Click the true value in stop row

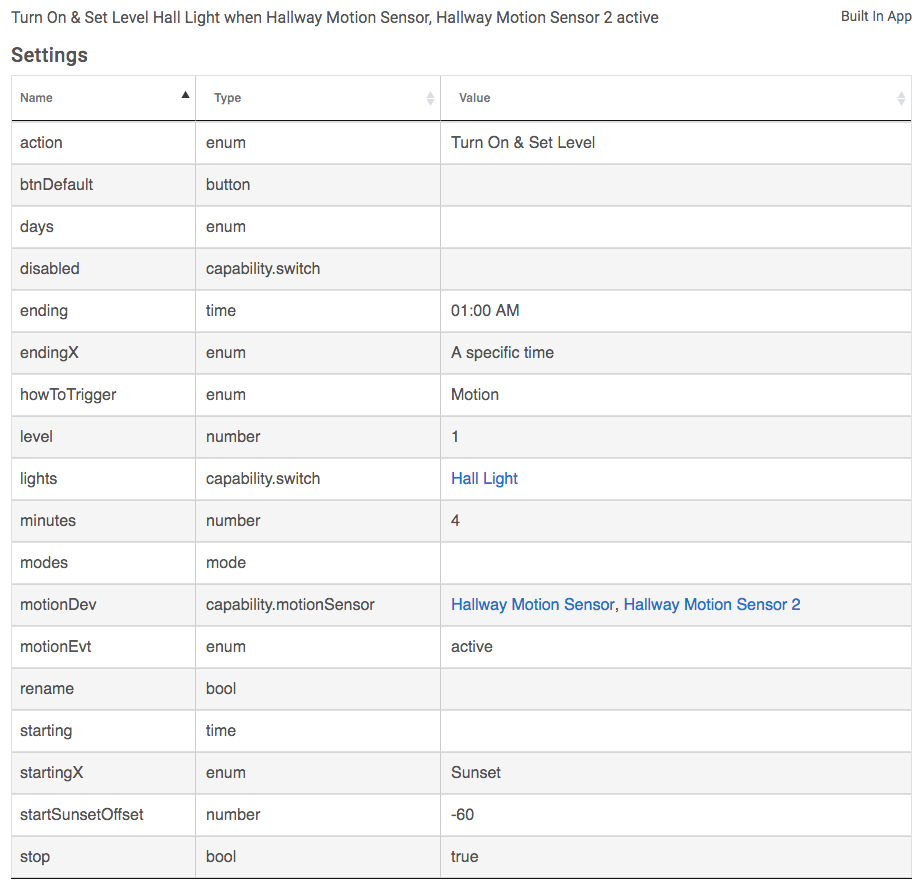[x=465, y=856]
